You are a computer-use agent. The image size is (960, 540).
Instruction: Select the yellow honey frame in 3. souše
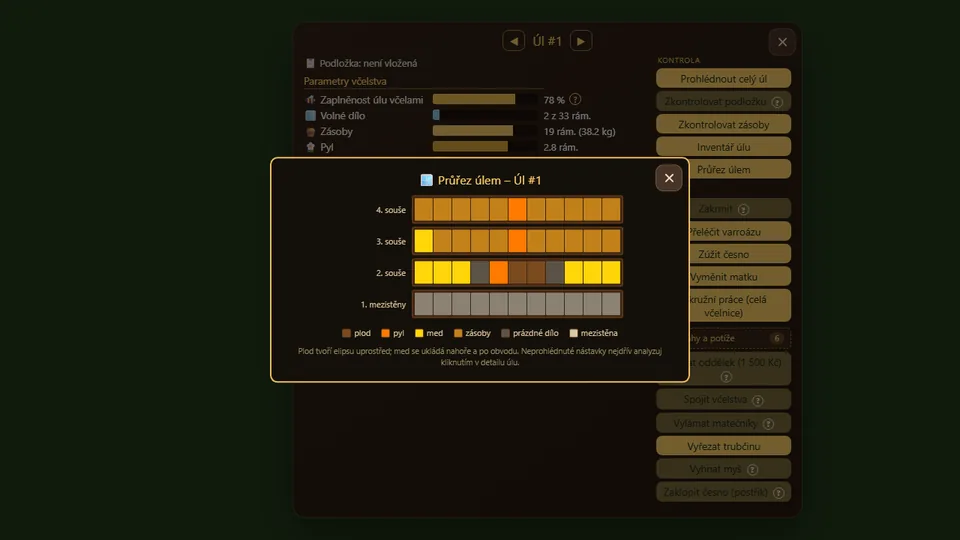point(424,241)
